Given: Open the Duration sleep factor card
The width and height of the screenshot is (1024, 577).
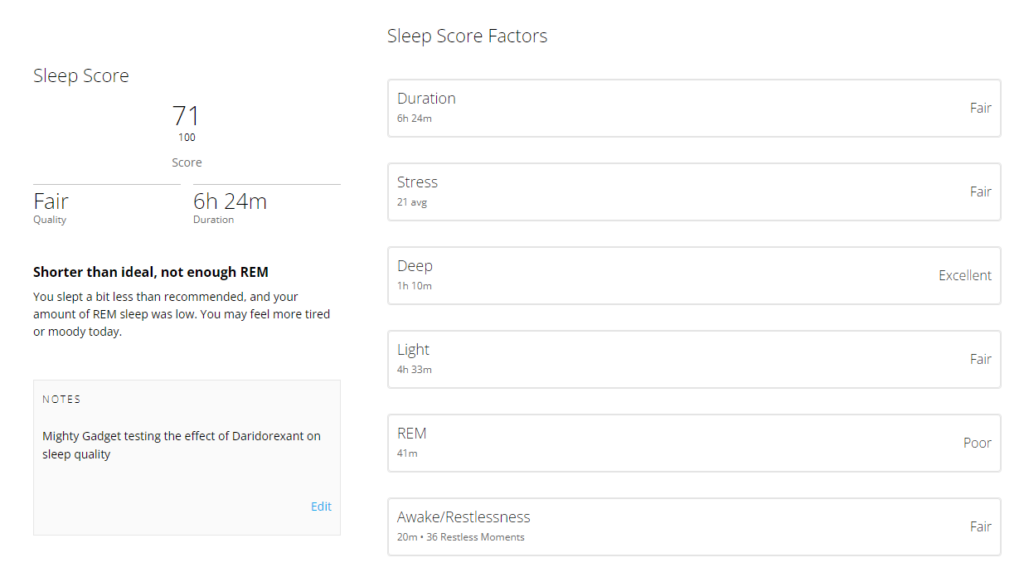Looking at the screenshot, I should (693, 108).
